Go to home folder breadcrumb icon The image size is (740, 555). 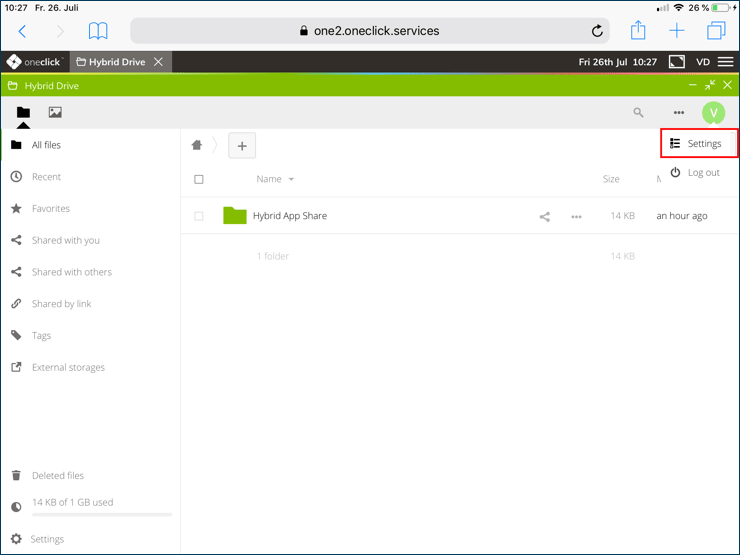197,145
